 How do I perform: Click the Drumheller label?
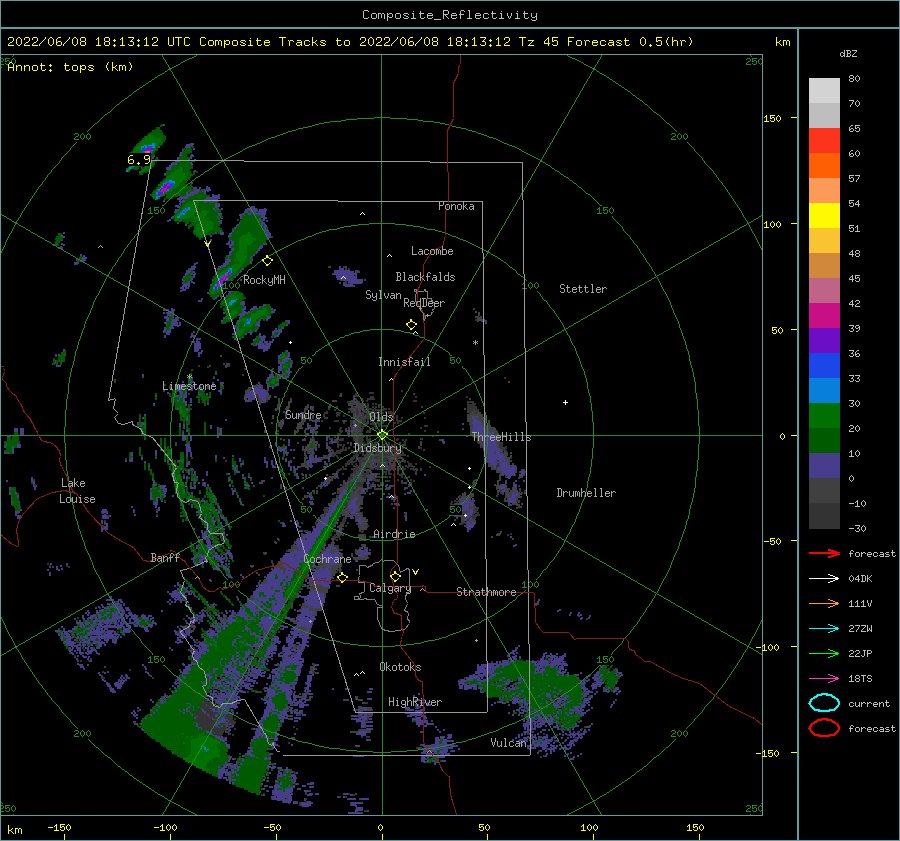pyautogui.click(x=586, y=493)
